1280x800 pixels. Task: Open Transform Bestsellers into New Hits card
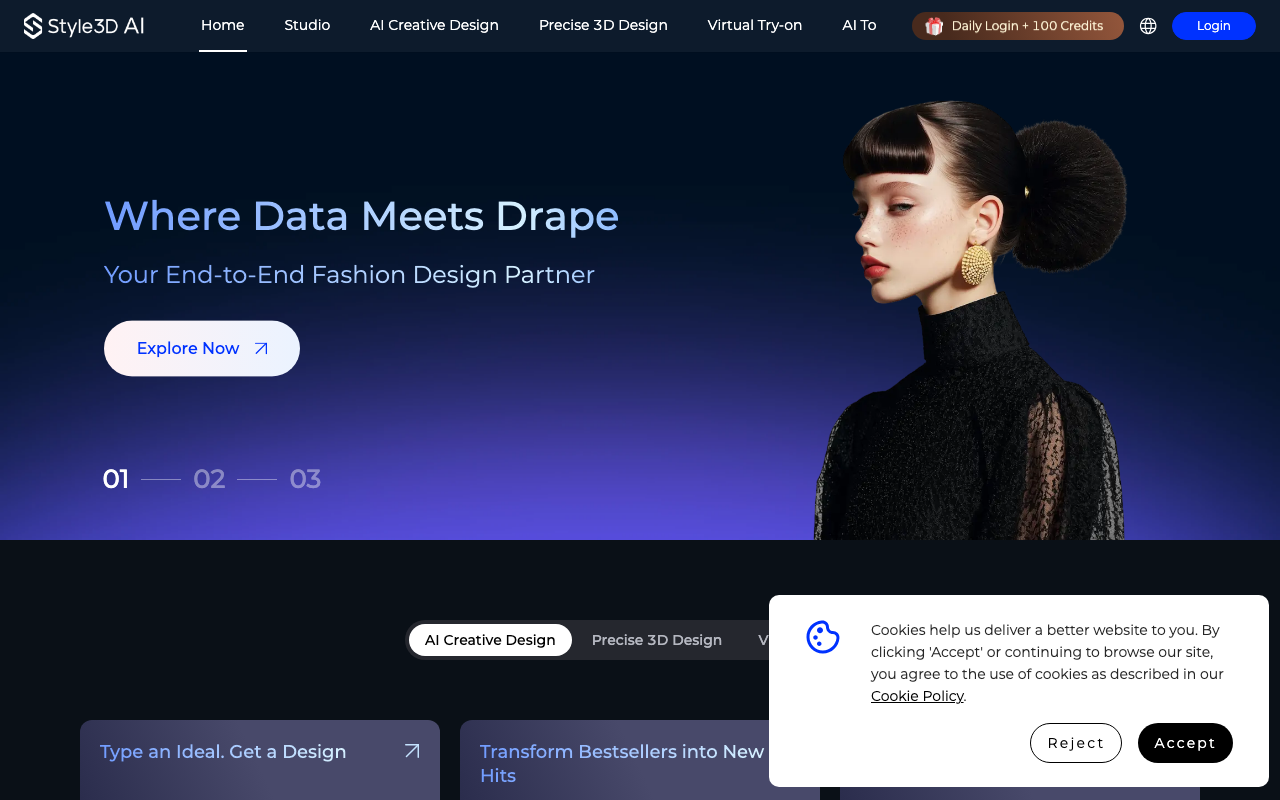click(x=622, y=763)
